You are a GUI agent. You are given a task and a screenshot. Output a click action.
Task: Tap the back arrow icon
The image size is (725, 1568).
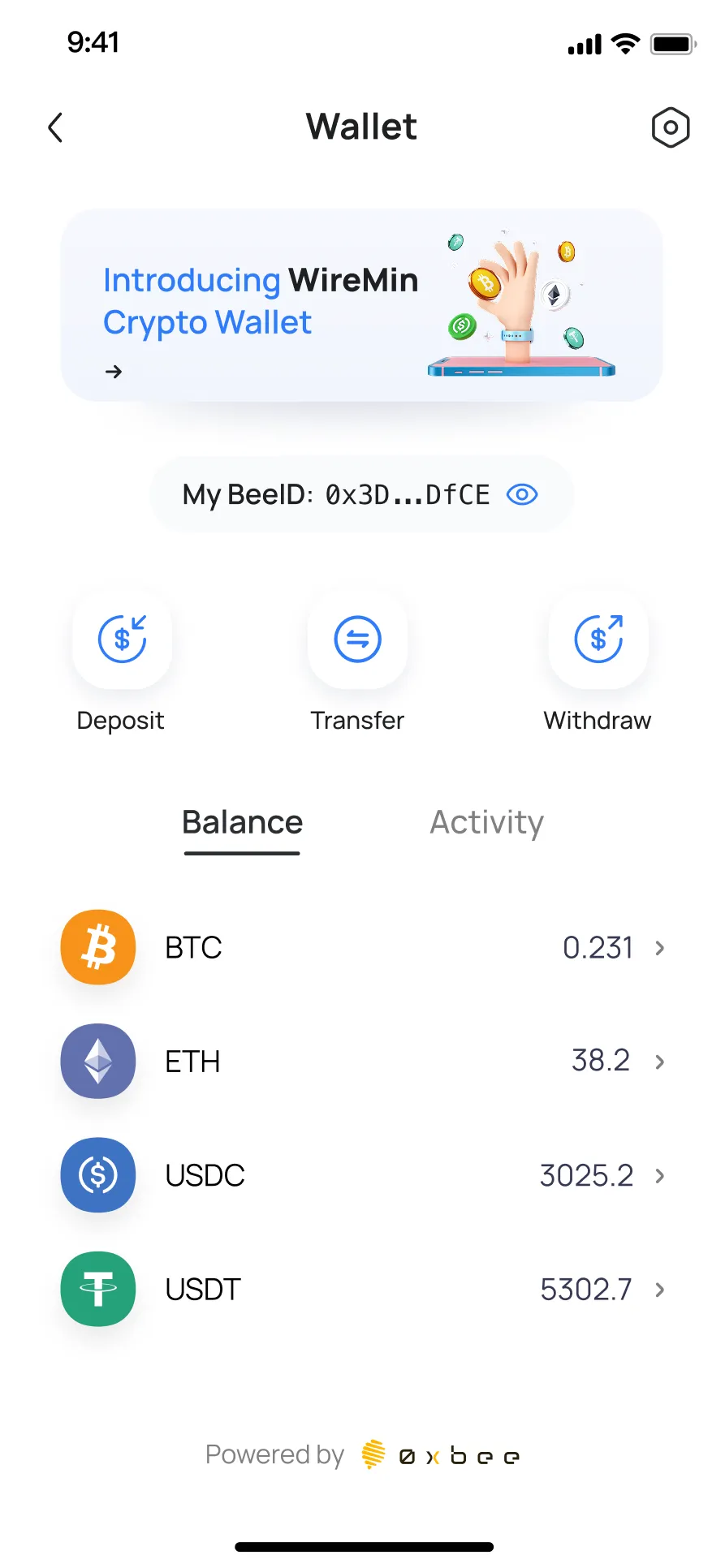pyautogui.click(x=55, y=127)
